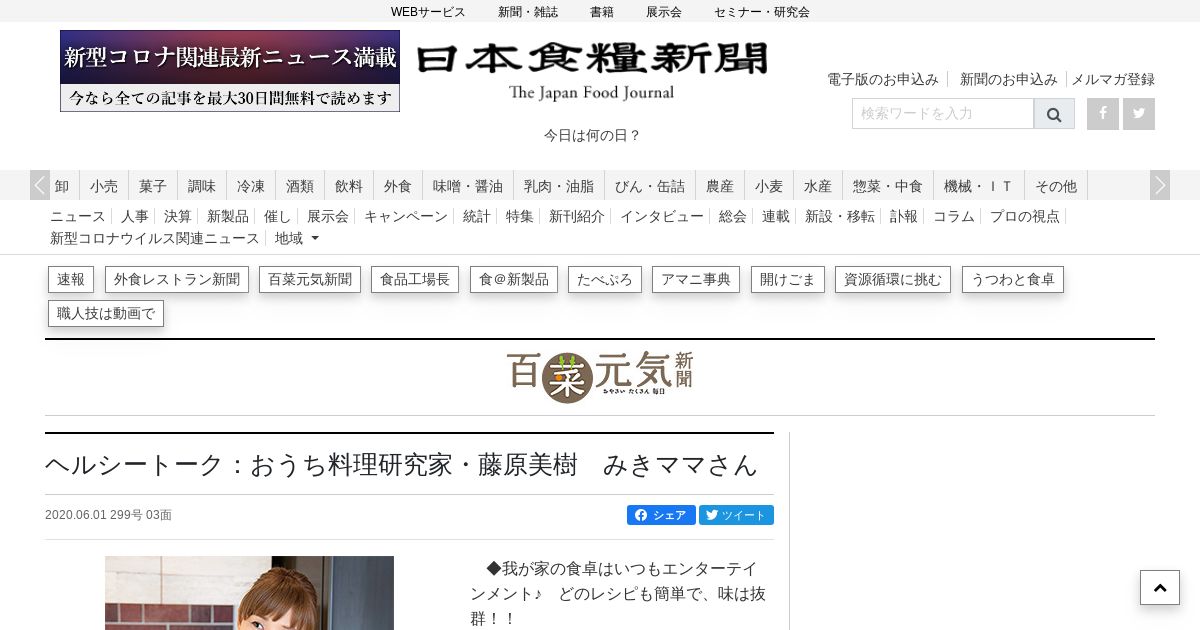Click the 百菜元気新聞 tag button
This screenshot has height=630, width=1200.
pyautogui.click(x=310, y=280)
